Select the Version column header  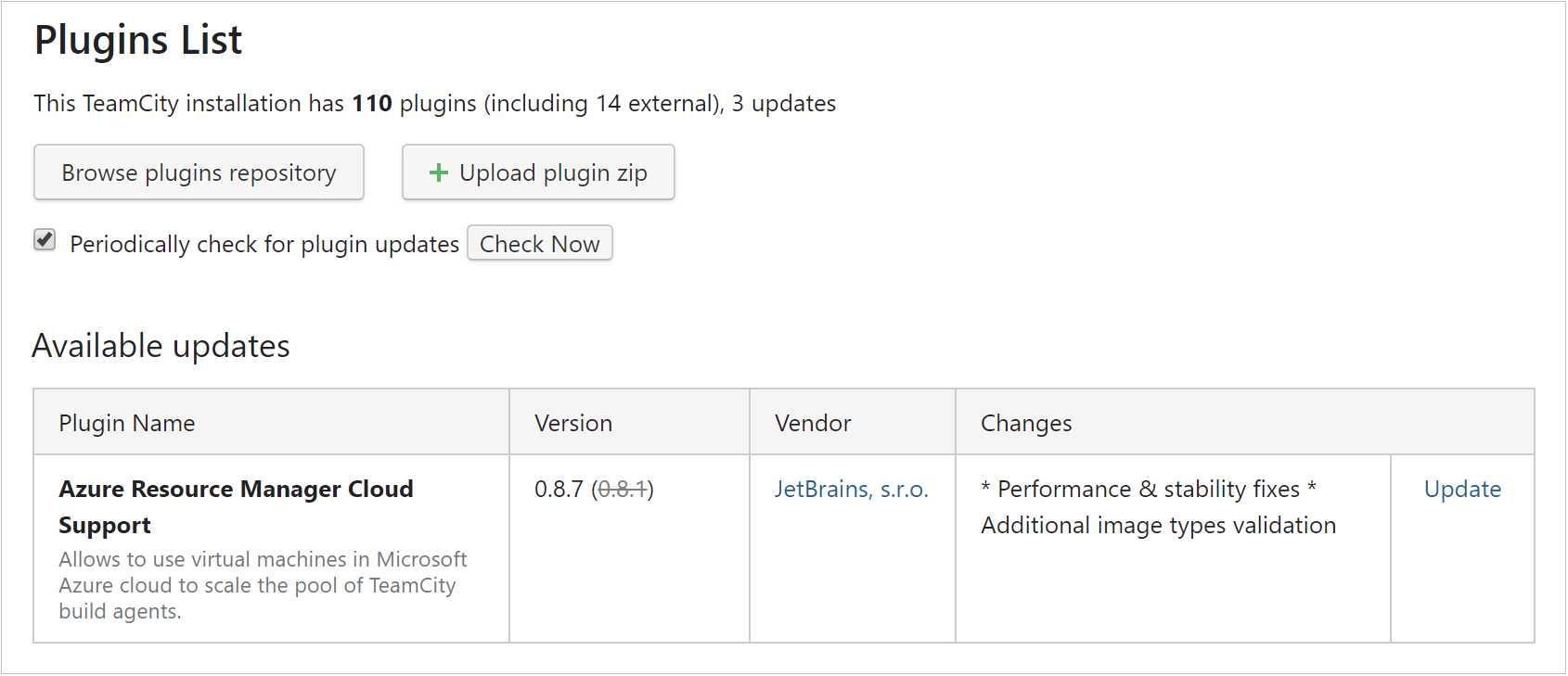pyautogui.click(x=630, y=423)
